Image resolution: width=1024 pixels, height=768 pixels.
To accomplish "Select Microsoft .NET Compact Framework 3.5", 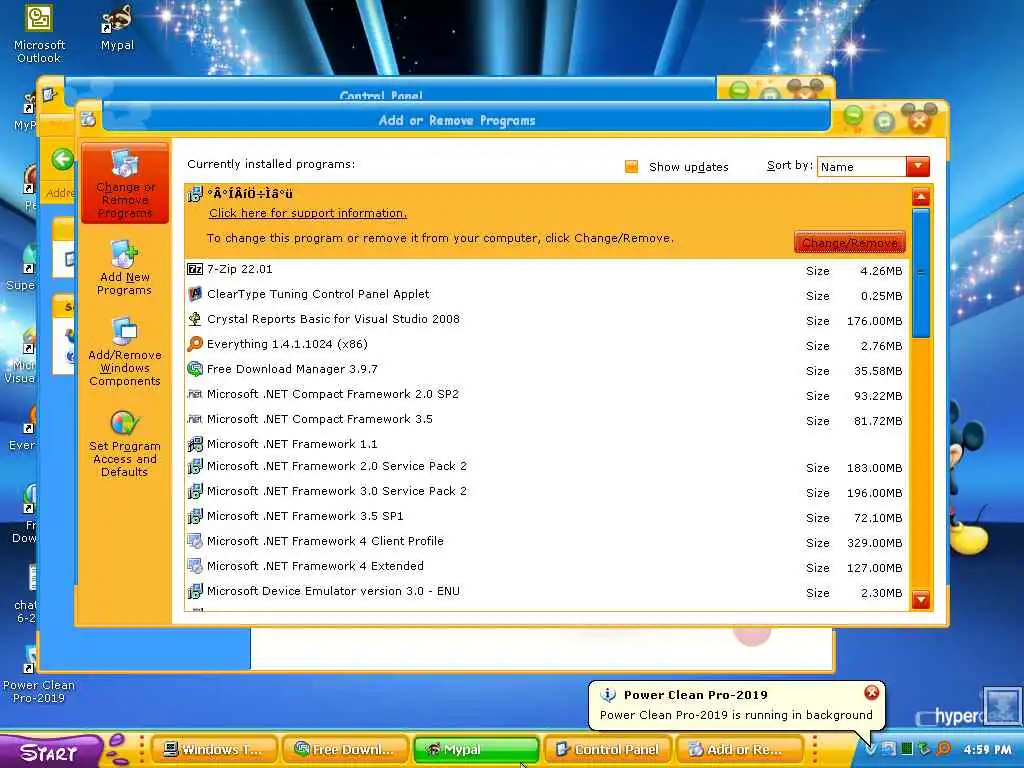I will coord(547,419).
